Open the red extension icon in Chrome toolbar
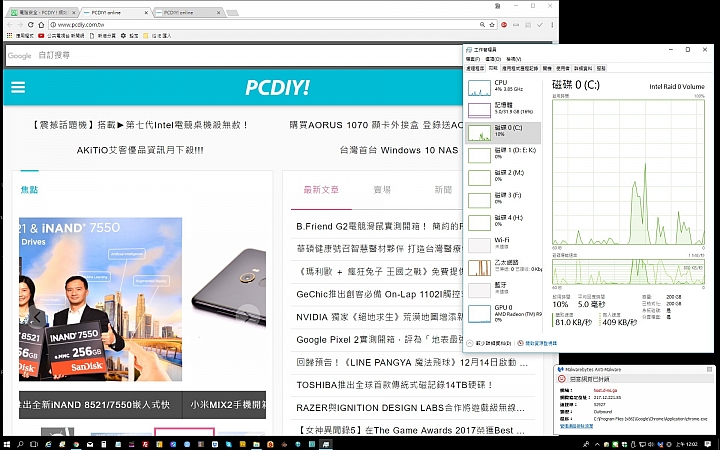Viewport: 720px width, 450px height. pyautogui.click(x=504, y=25)
